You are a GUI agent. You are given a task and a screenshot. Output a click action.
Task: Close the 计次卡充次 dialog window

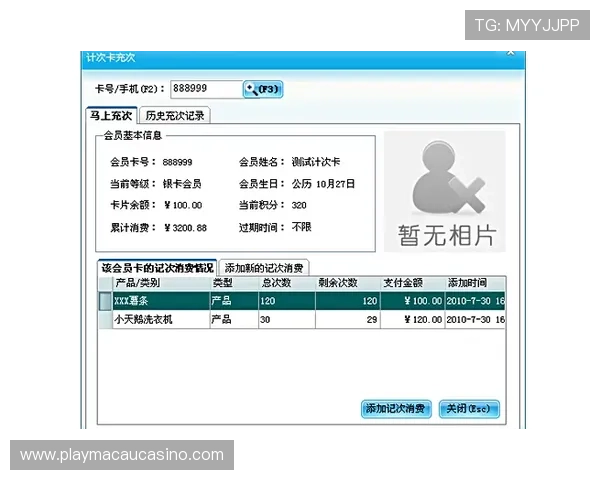pos(510,53)
